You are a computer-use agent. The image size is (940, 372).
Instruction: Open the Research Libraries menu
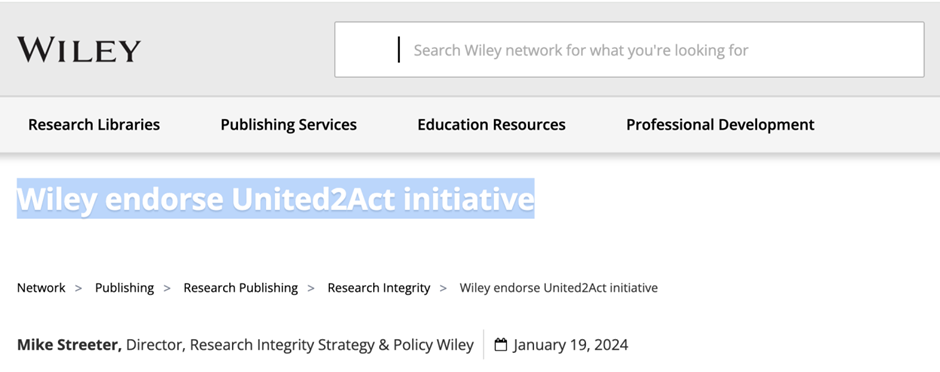click(94, 125)
